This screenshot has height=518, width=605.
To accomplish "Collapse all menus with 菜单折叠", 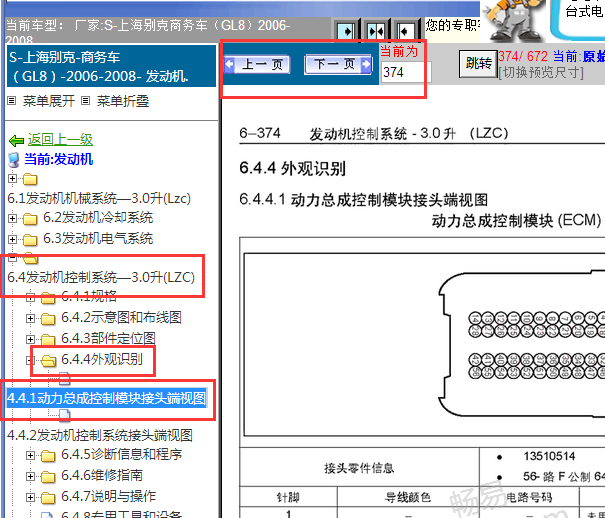I will click(123, 101).
